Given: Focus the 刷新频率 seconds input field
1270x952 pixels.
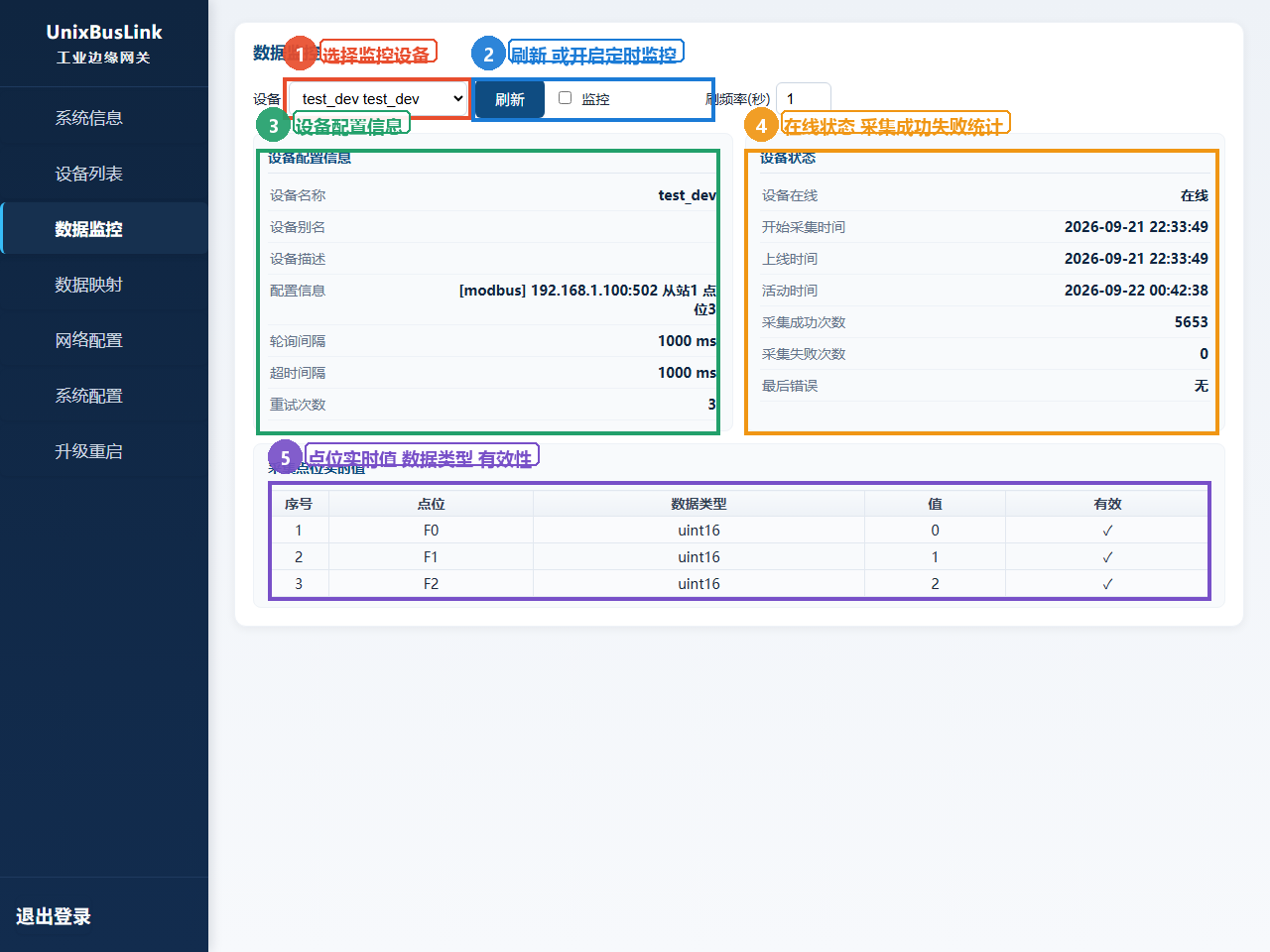Looking at the screenshot, I should click(x=803, y=99).
